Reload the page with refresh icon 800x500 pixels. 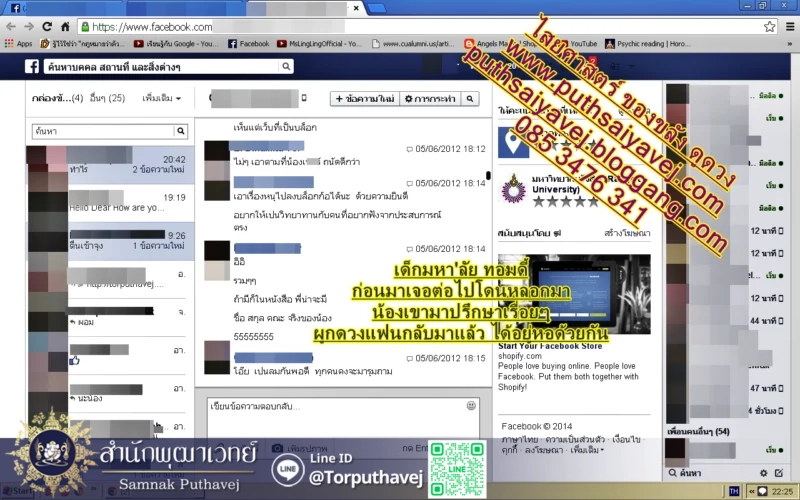click(x=47, y=27)
